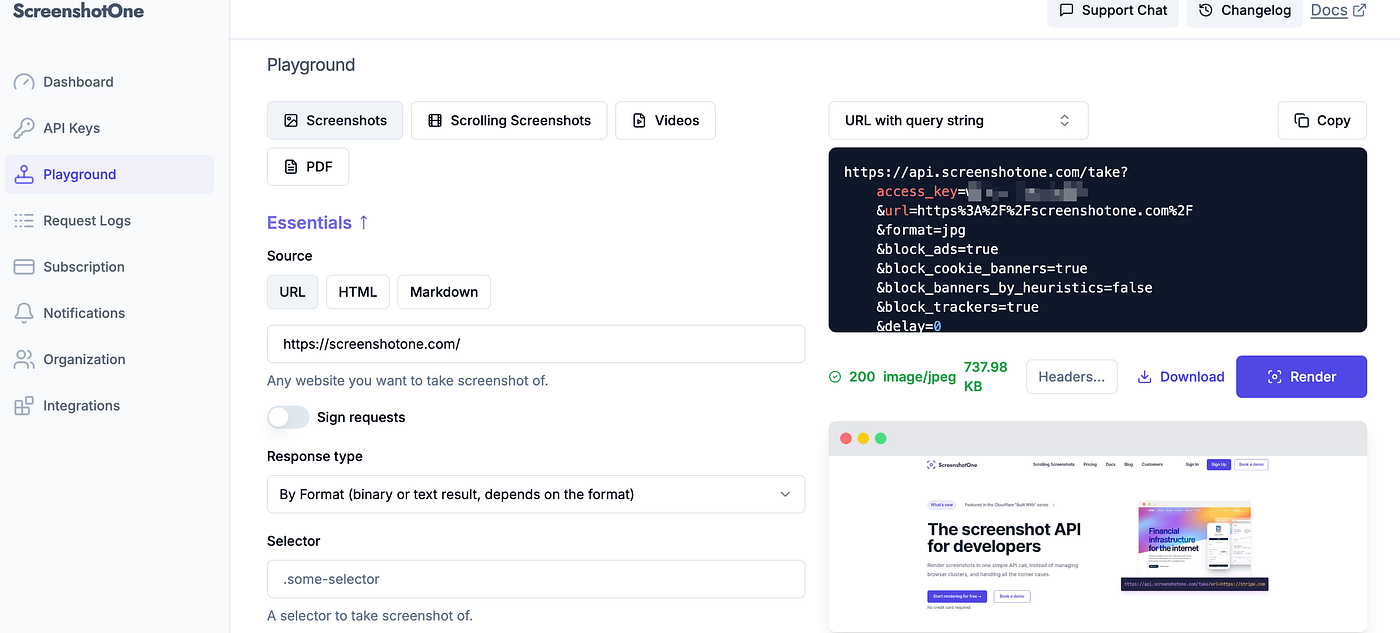Click the Request Logs list icon
This screenshot has width=1400, height=633.
pos(24,221)
